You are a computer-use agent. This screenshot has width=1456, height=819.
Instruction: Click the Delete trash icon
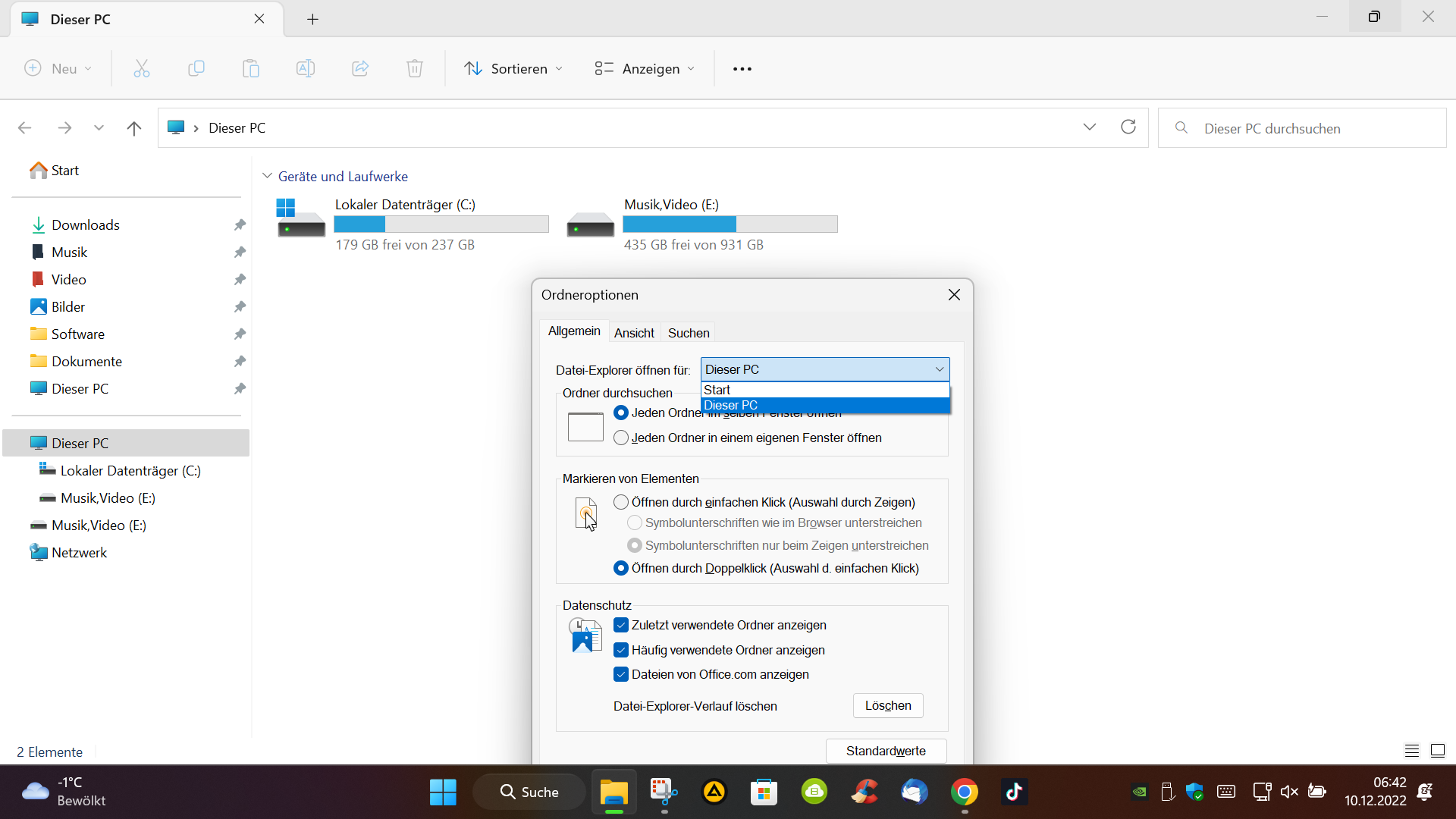tap(414, 68)
